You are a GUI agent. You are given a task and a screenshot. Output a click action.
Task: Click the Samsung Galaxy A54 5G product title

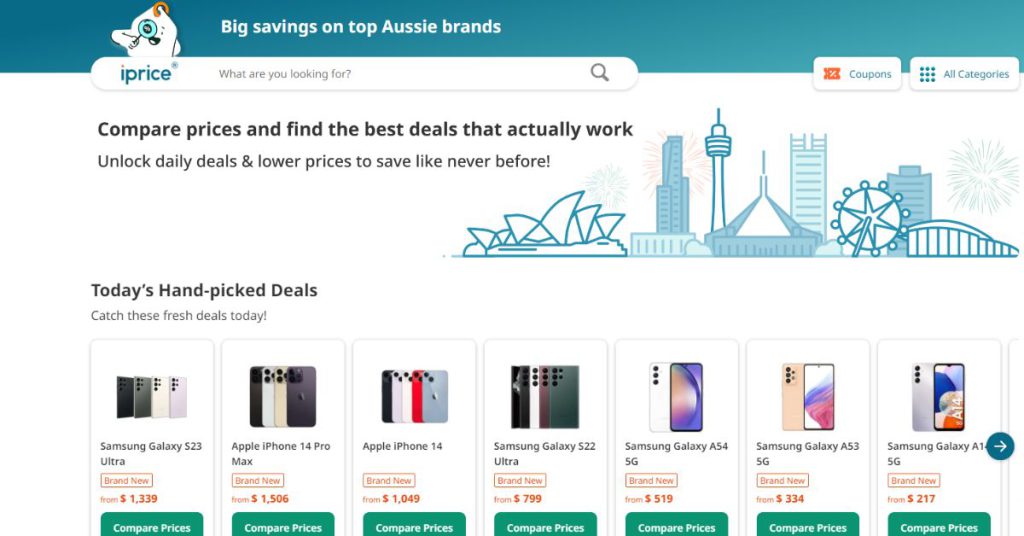[x=676, y=454]
